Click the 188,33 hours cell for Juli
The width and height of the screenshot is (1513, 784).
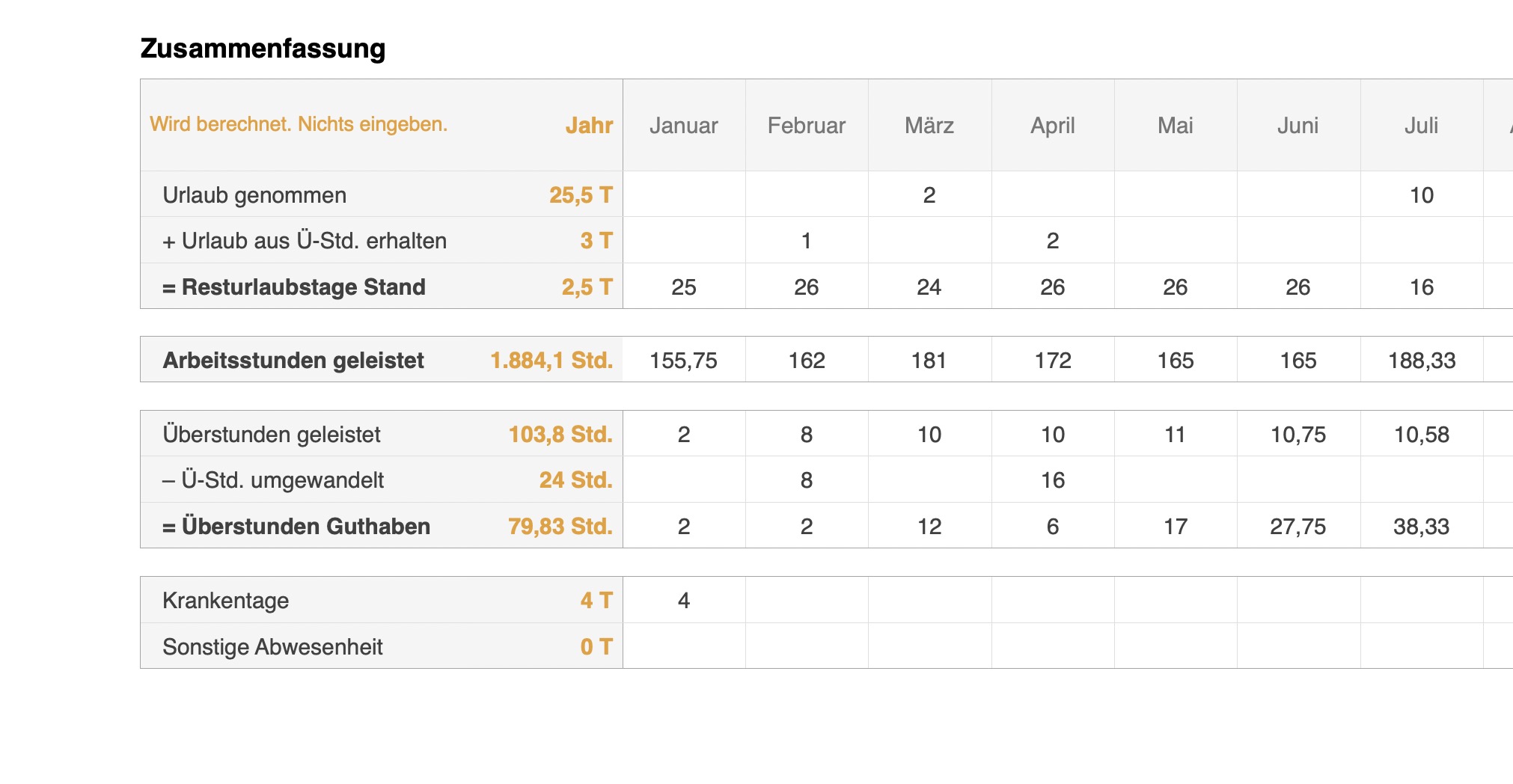click(1421, 361)
